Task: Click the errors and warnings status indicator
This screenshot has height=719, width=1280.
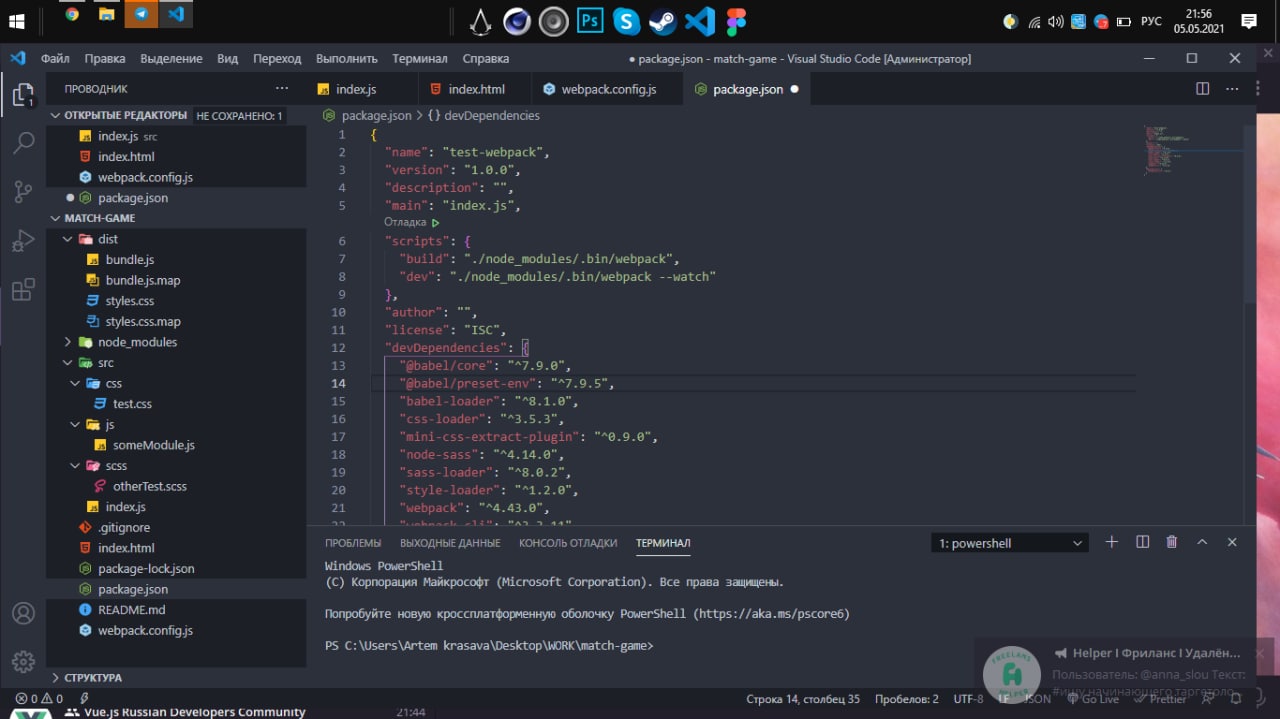Action: pyautogui.click(x=39, y=699)
